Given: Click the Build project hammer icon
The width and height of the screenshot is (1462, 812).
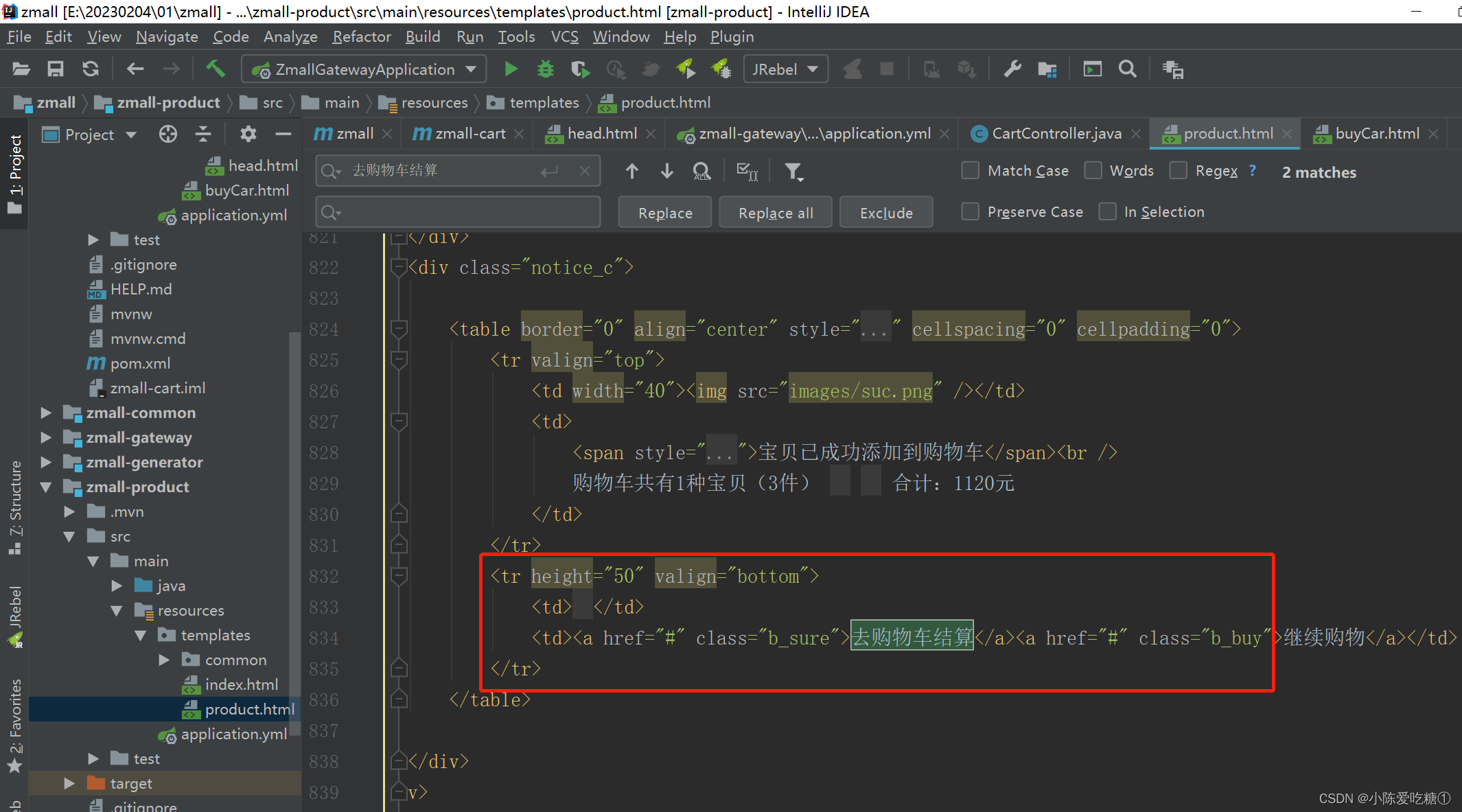Looking at the screenshot, I should pyautogui.click(x=216, y=69).
